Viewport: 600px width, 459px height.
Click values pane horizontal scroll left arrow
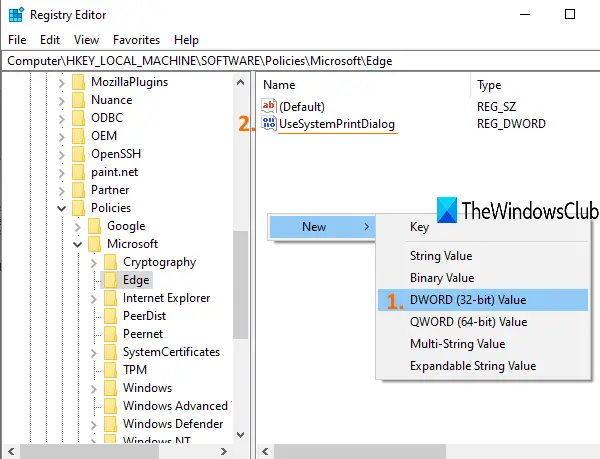click(x=265, y=451)
